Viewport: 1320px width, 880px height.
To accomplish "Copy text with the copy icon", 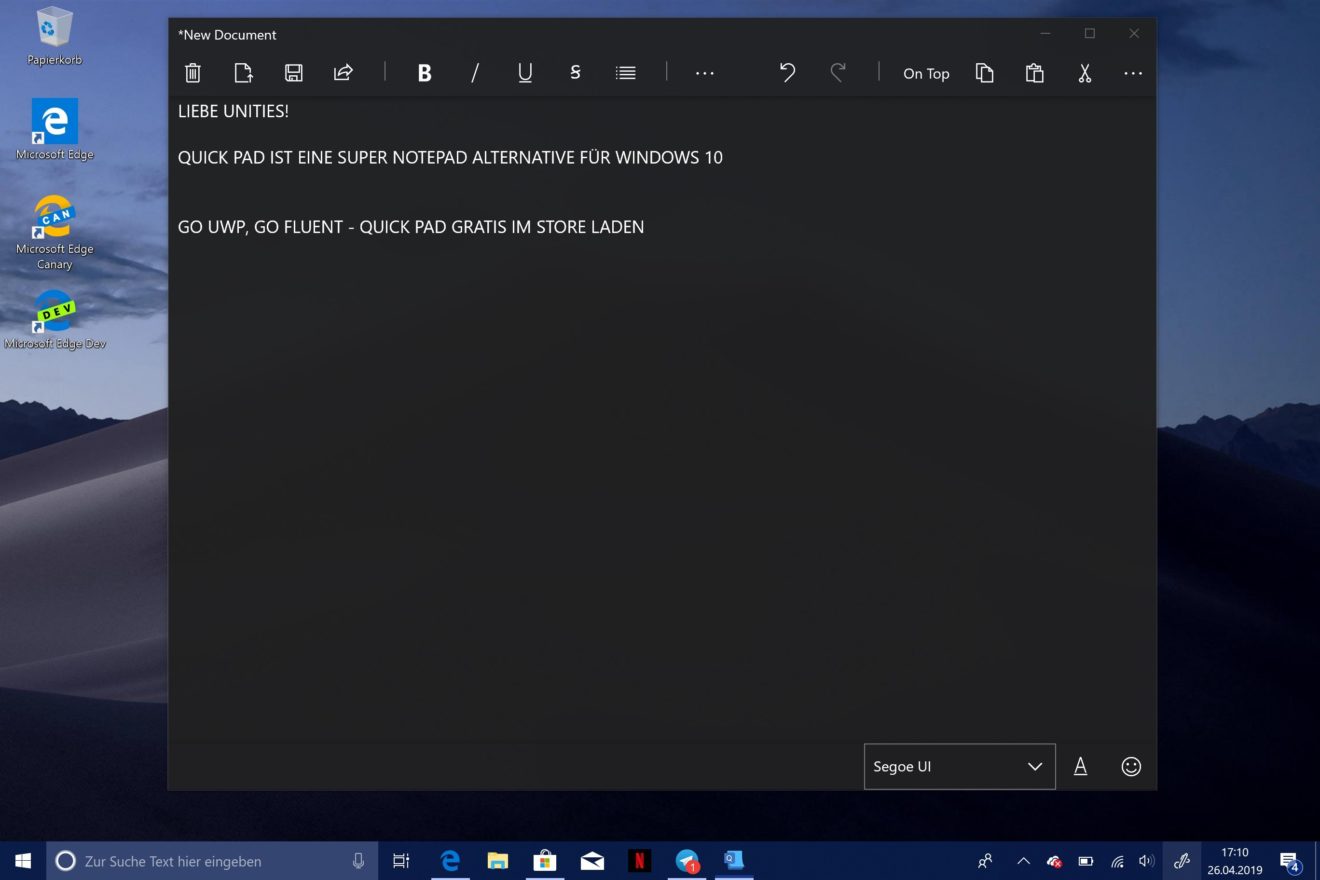I will 985,73.
